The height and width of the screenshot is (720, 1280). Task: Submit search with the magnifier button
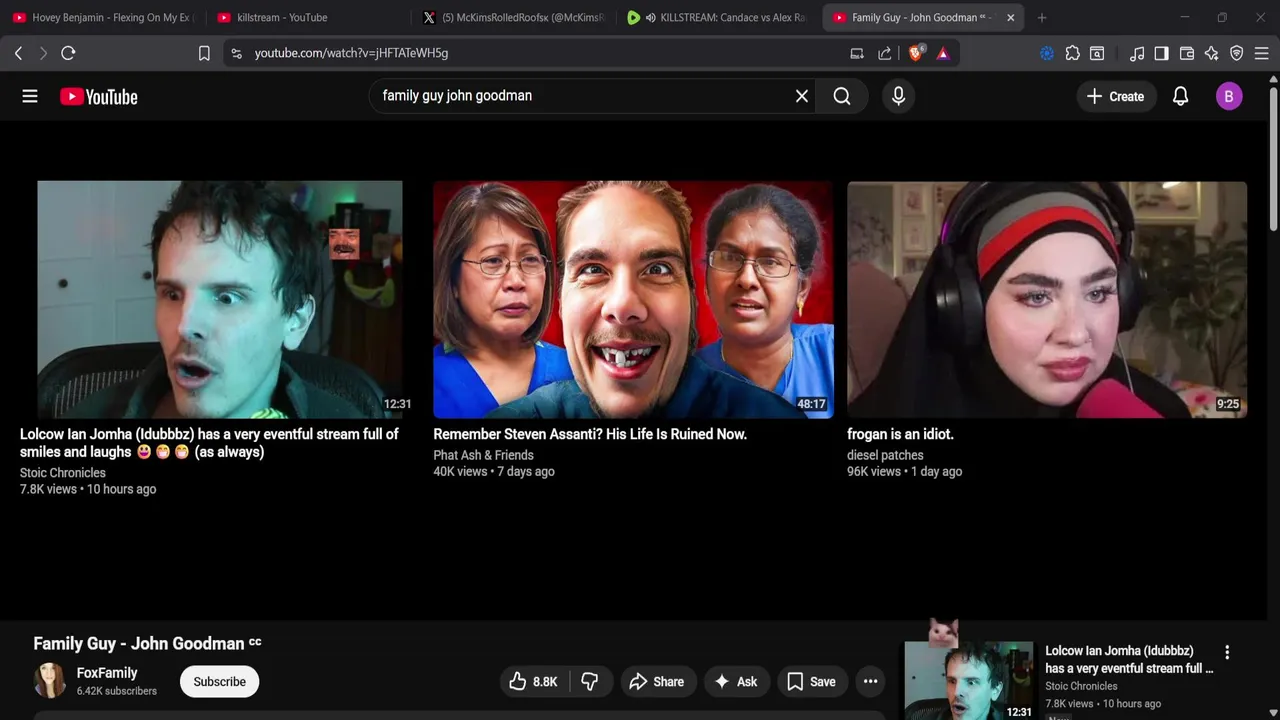tap(842, 96)
